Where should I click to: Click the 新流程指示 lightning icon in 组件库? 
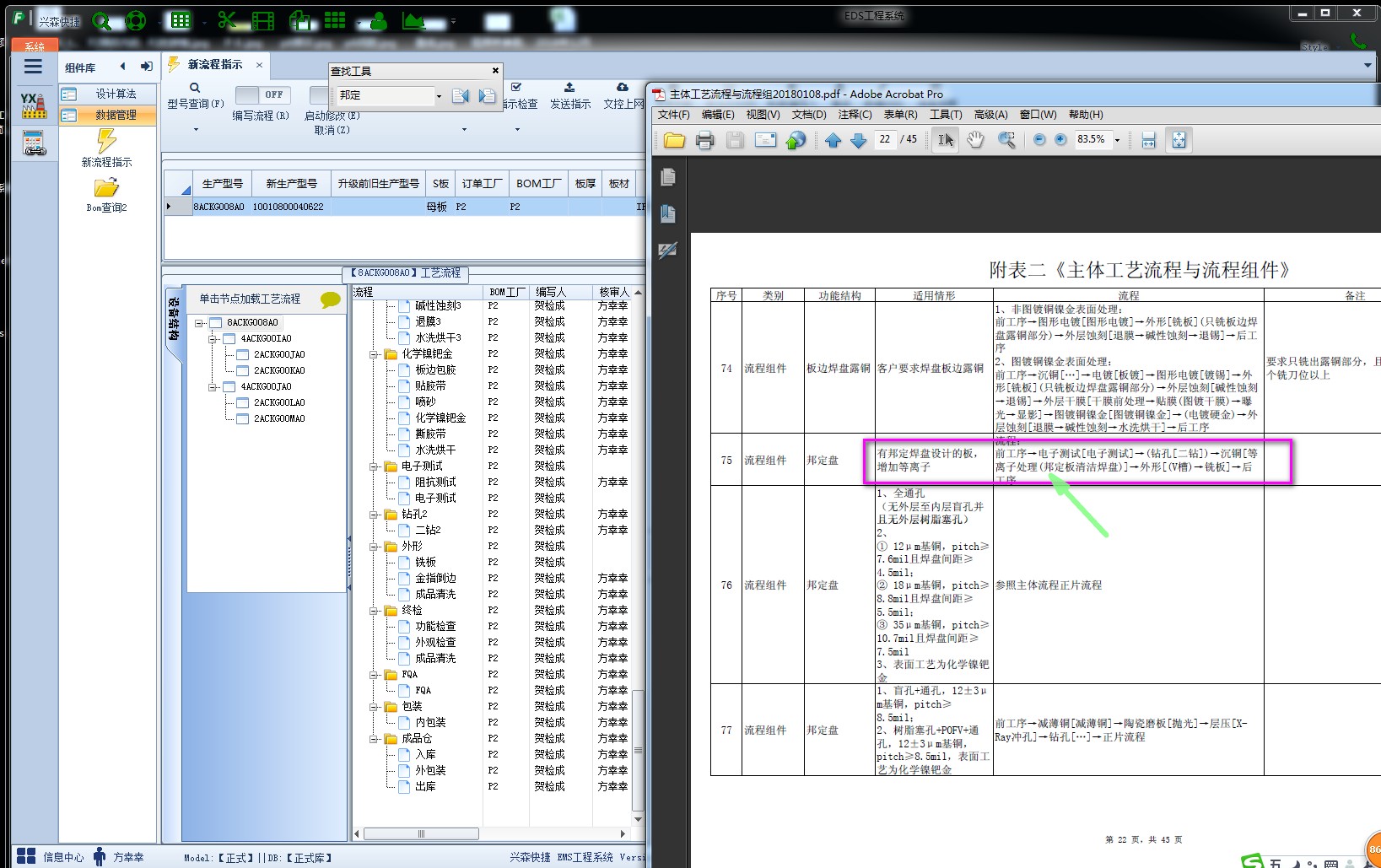click(107, 140)
